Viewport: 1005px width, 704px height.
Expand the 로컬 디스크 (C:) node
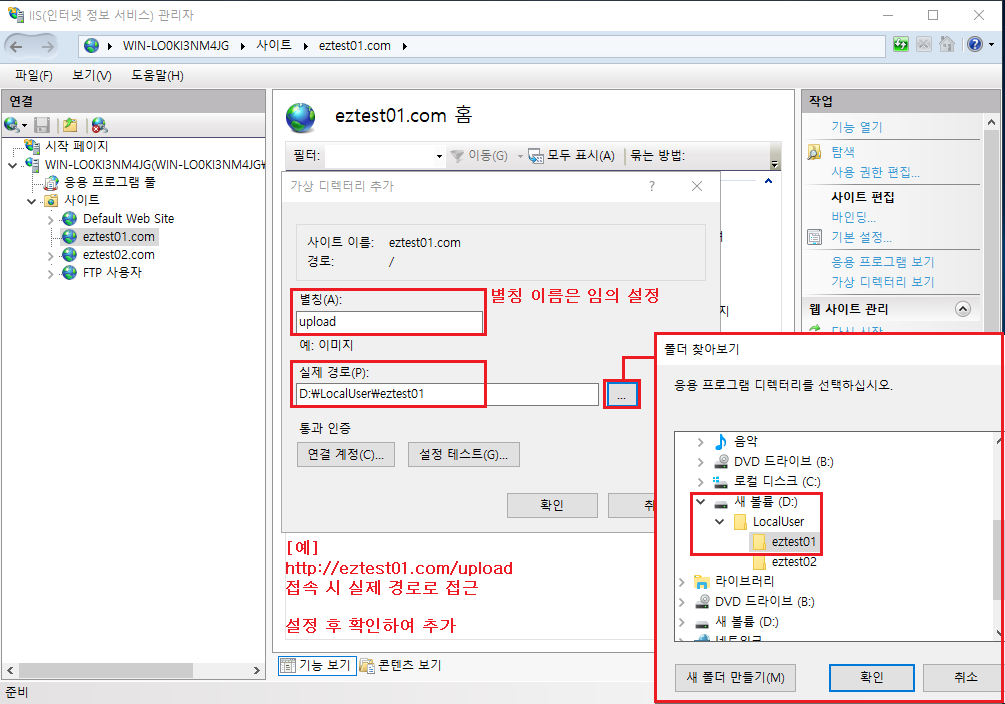pyautogui.click(x=701, y=482)
